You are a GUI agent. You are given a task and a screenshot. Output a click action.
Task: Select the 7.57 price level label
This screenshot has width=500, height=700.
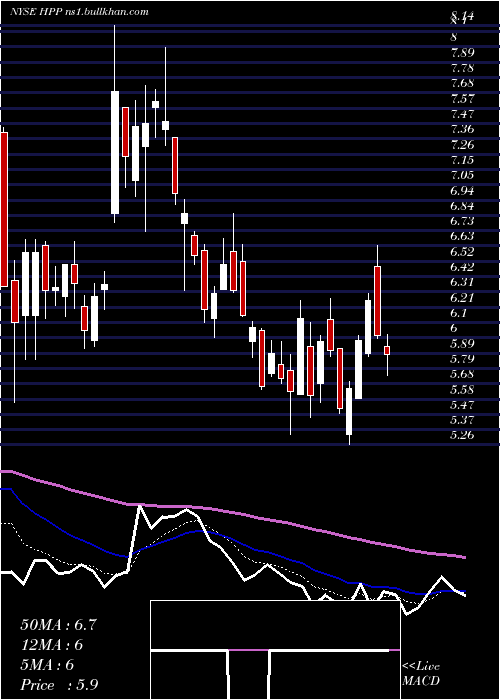click(462, 99)
